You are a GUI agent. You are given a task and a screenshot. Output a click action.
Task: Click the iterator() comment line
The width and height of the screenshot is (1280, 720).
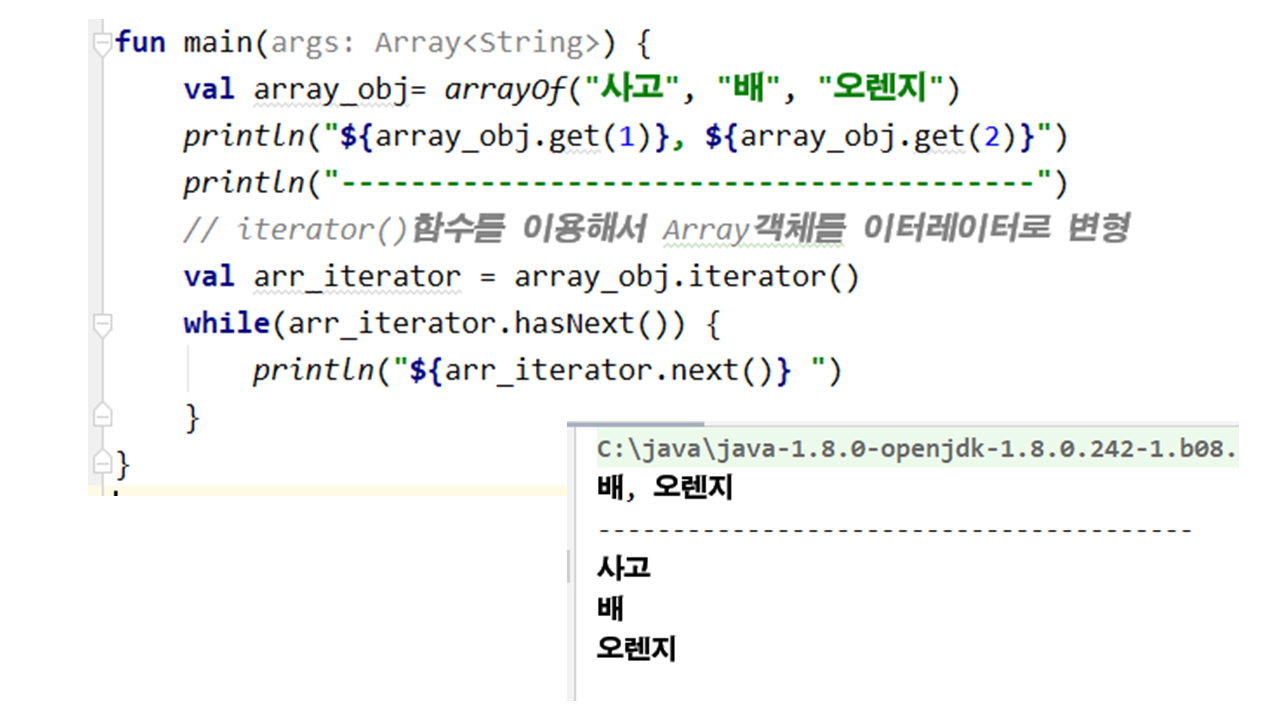tap(655, 230)
